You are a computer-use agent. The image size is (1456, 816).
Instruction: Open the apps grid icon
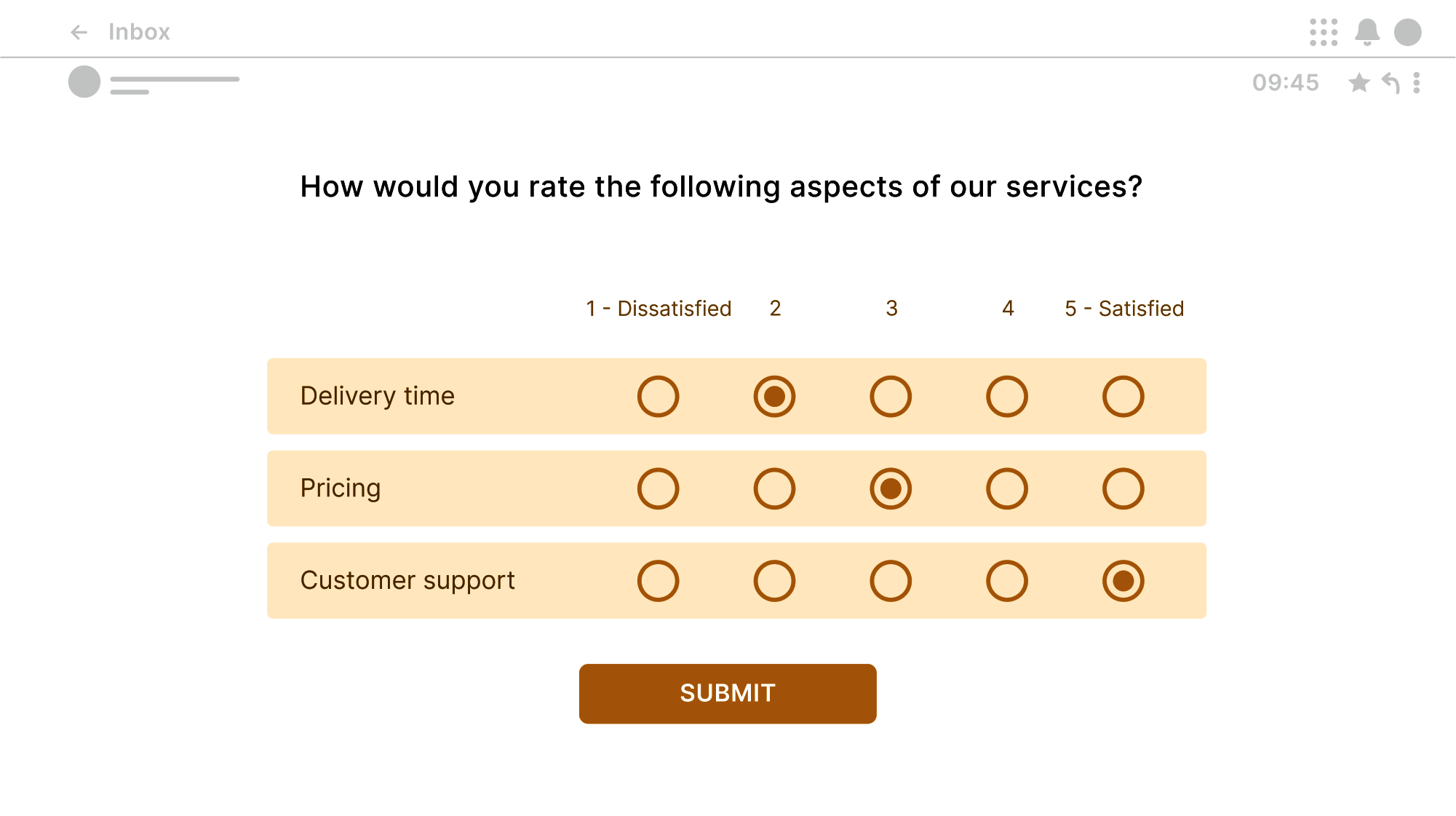[x=1324, y=32]
